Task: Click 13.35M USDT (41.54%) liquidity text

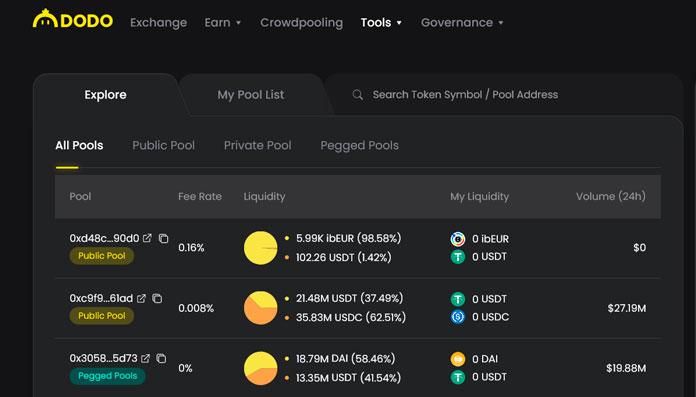Action: point(348,378)
